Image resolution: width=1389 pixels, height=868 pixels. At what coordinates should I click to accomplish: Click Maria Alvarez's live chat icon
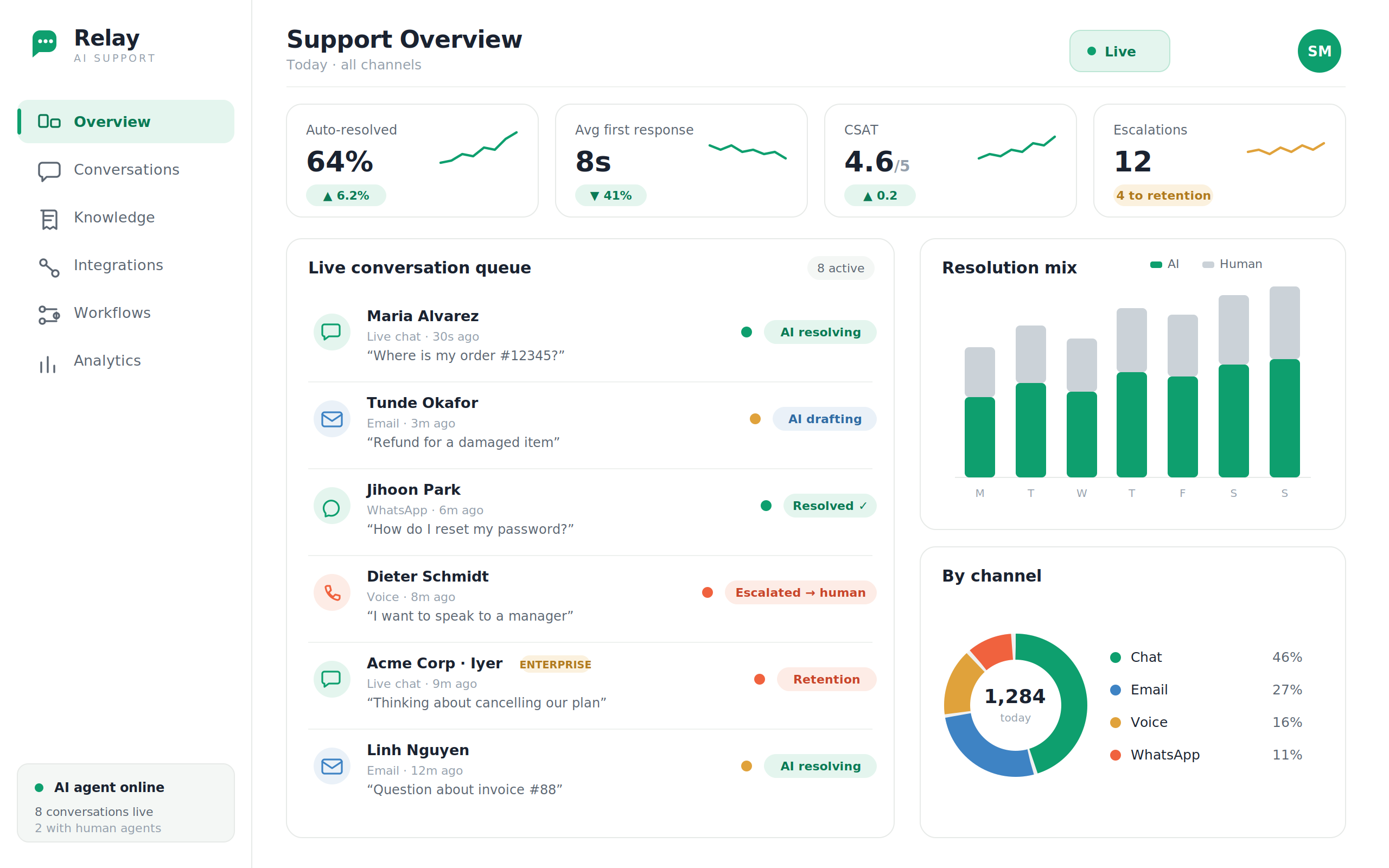click(x=332, y=332)
